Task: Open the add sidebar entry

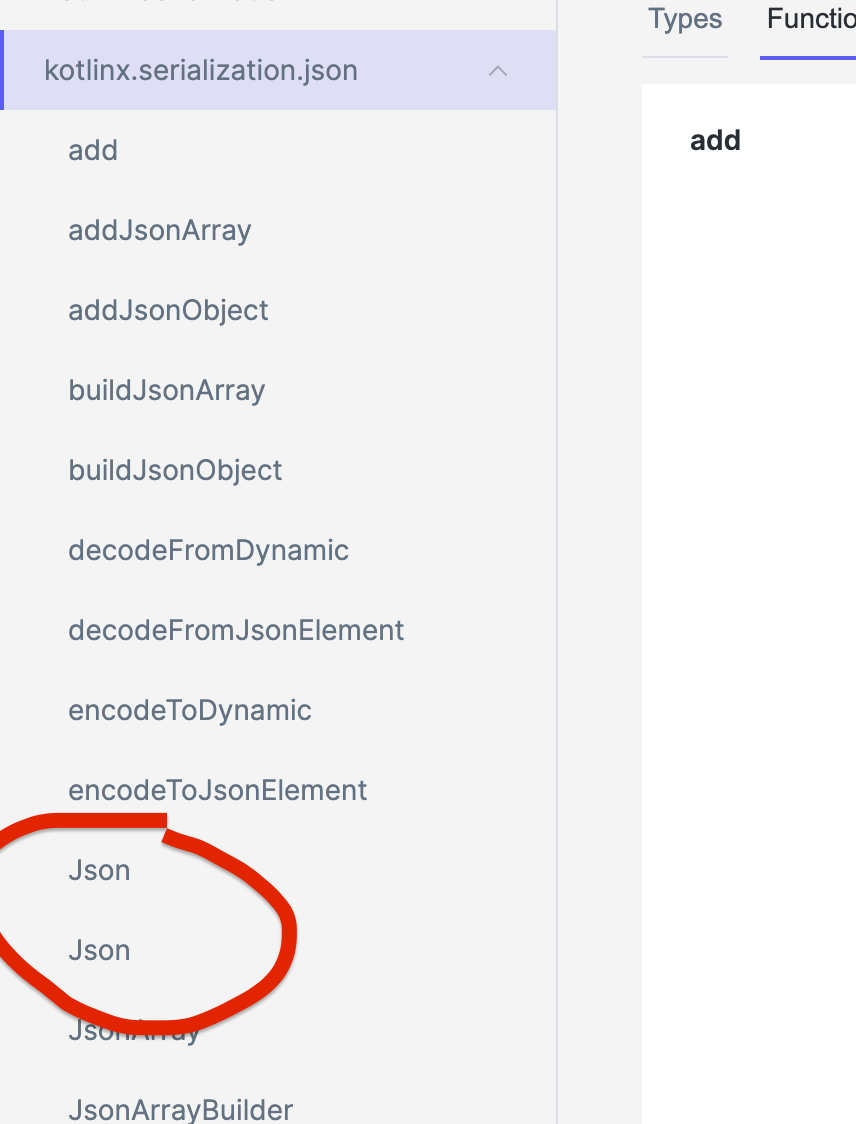Action: click(93, 151)
